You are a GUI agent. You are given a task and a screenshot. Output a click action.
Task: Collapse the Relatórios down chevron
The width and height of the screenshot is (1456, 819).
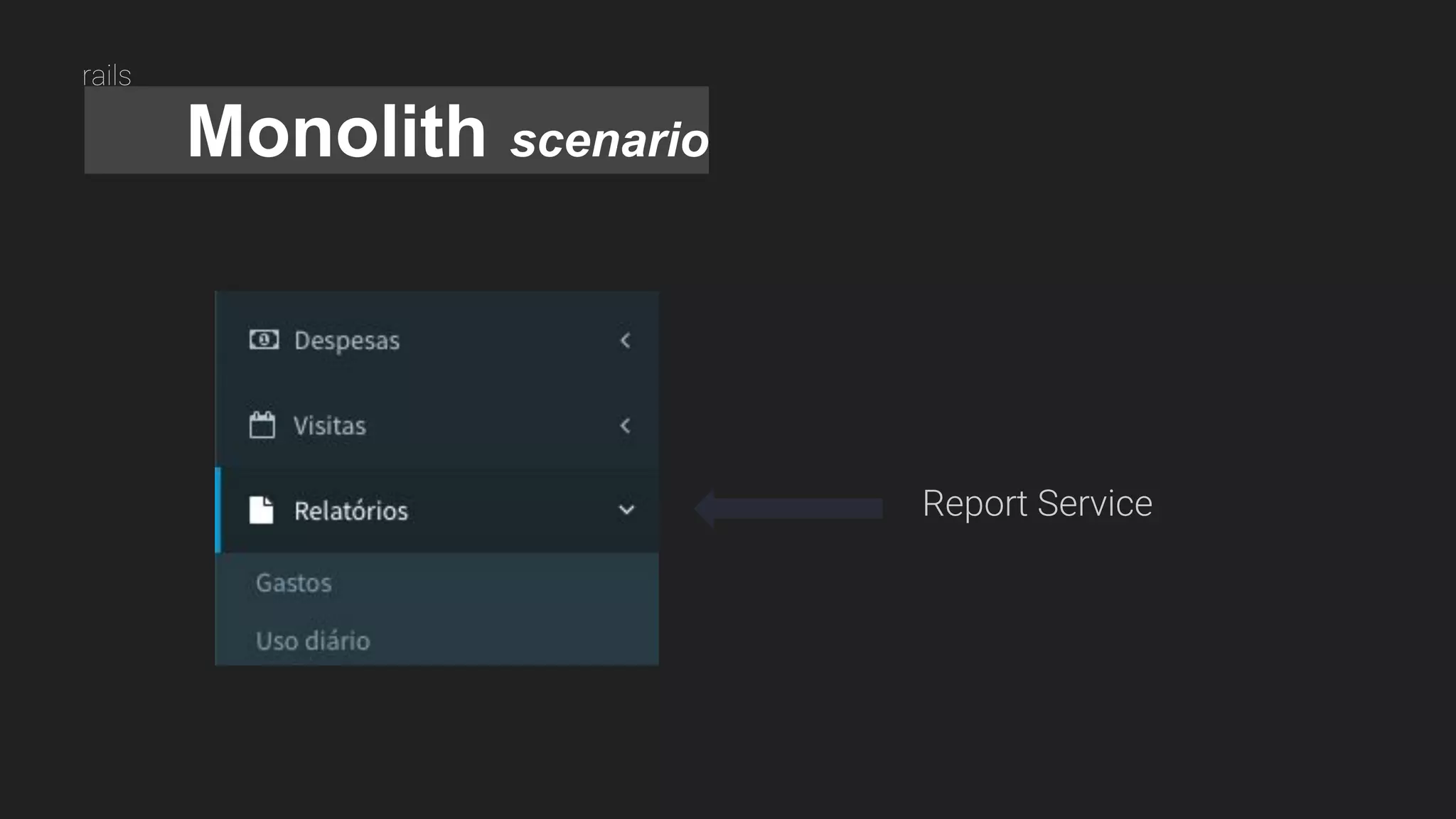[x=626, y=510]
